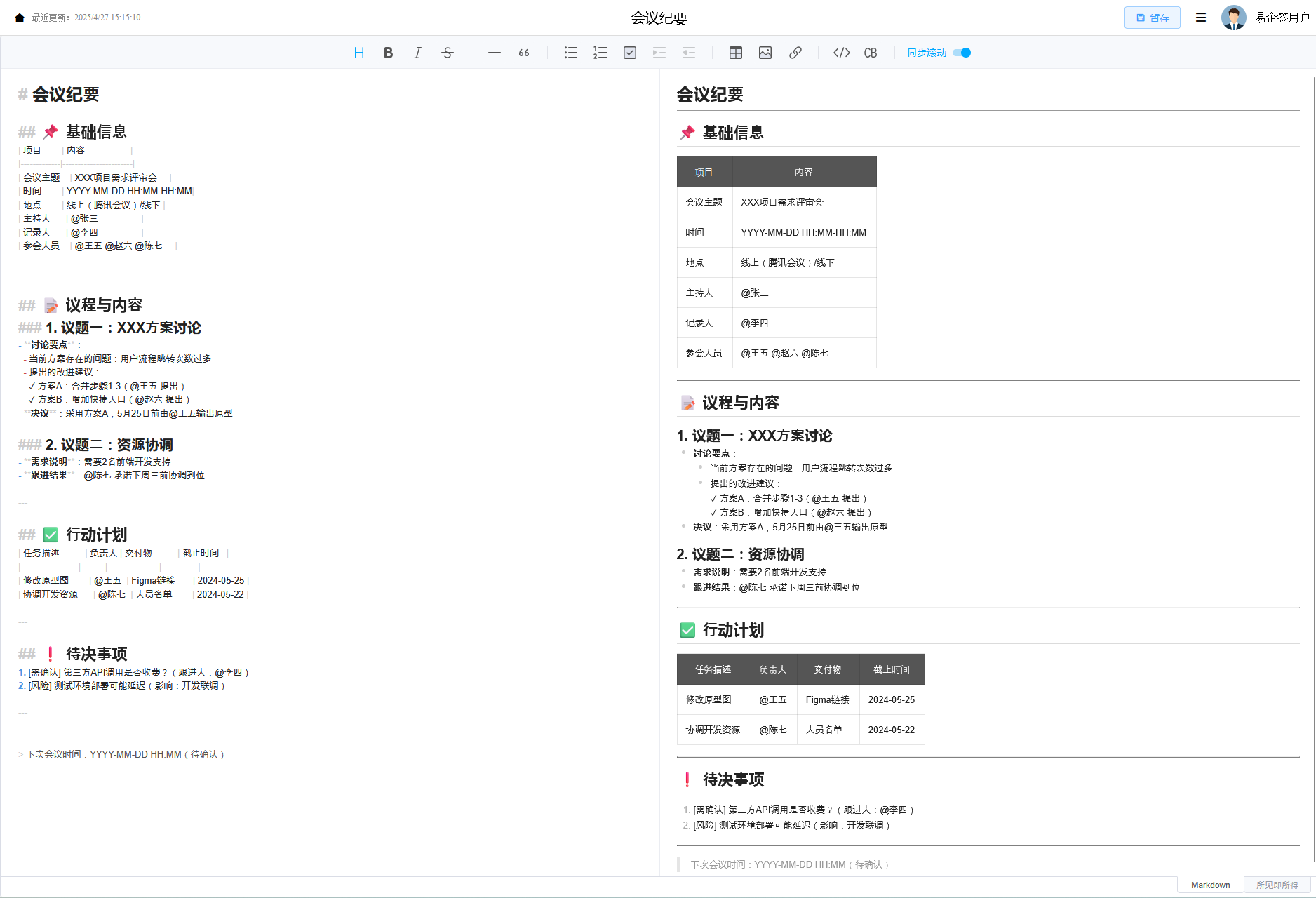
Task: Click '协调开发资源' cell in preview table
Action: (713, 730)
